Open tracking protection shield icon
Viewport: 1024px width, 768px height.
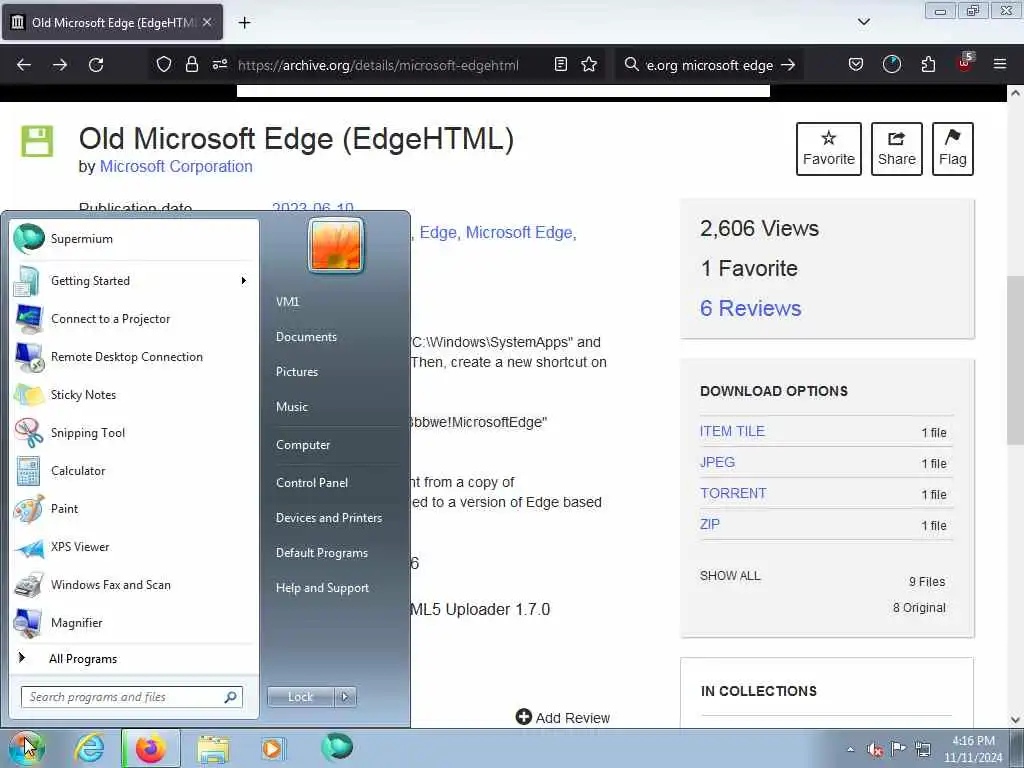click(x=164, y=64)
